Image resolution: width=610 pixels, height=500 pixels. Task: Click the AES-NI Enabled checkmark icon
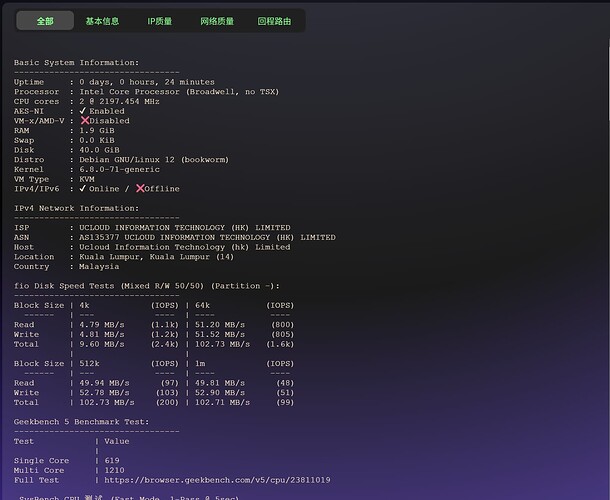[x=84, y=111]
